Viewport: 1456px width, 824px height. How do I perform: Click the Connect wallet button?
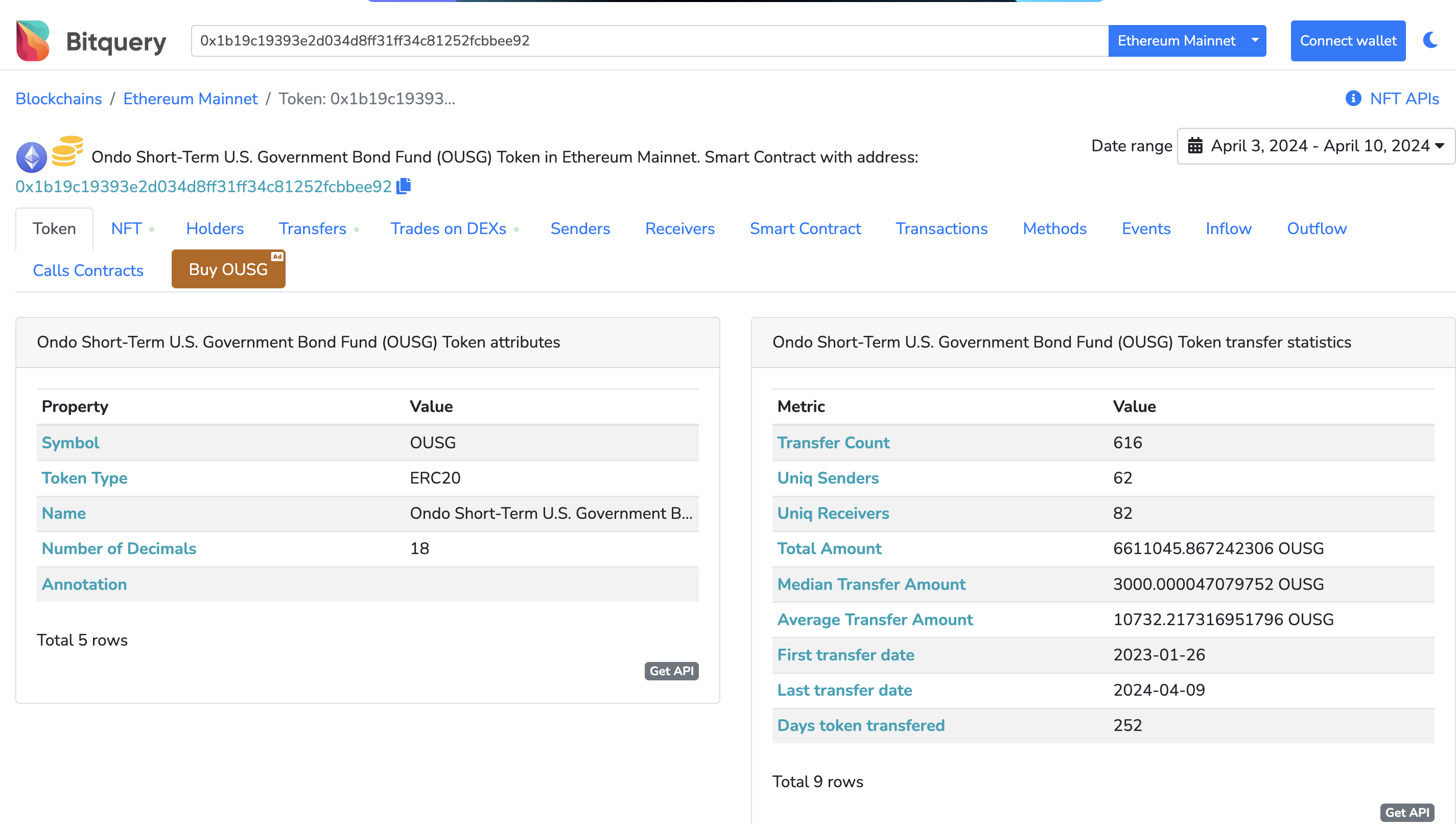click(x=1348, y=41)
